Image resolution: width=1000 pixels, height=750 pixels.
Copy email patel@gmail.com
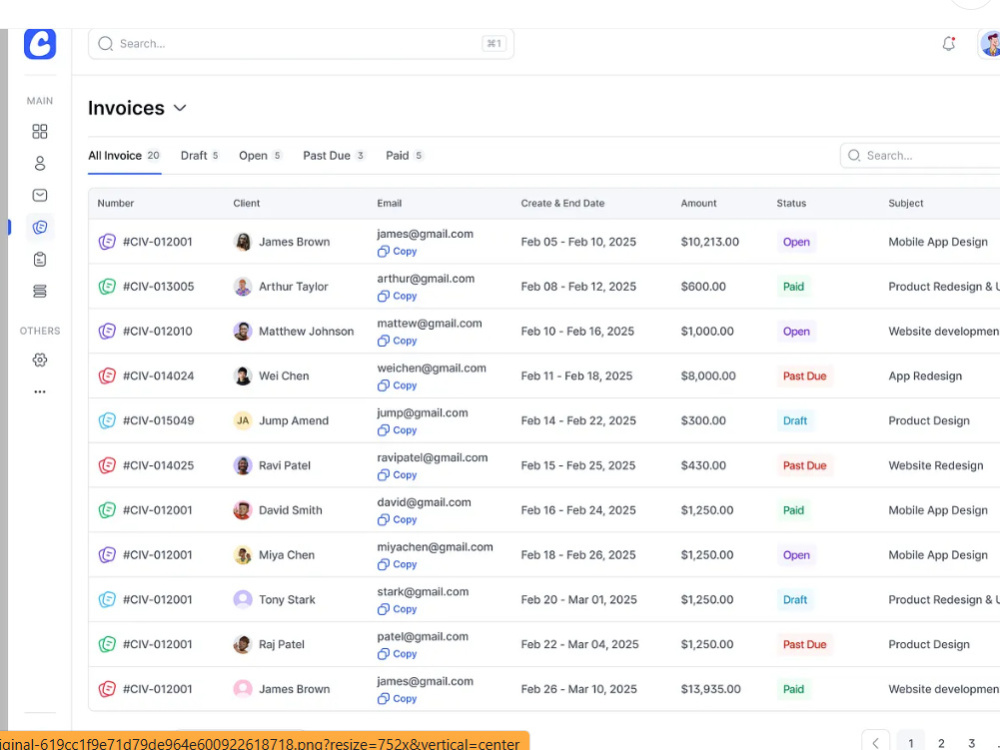click(397, 654)
